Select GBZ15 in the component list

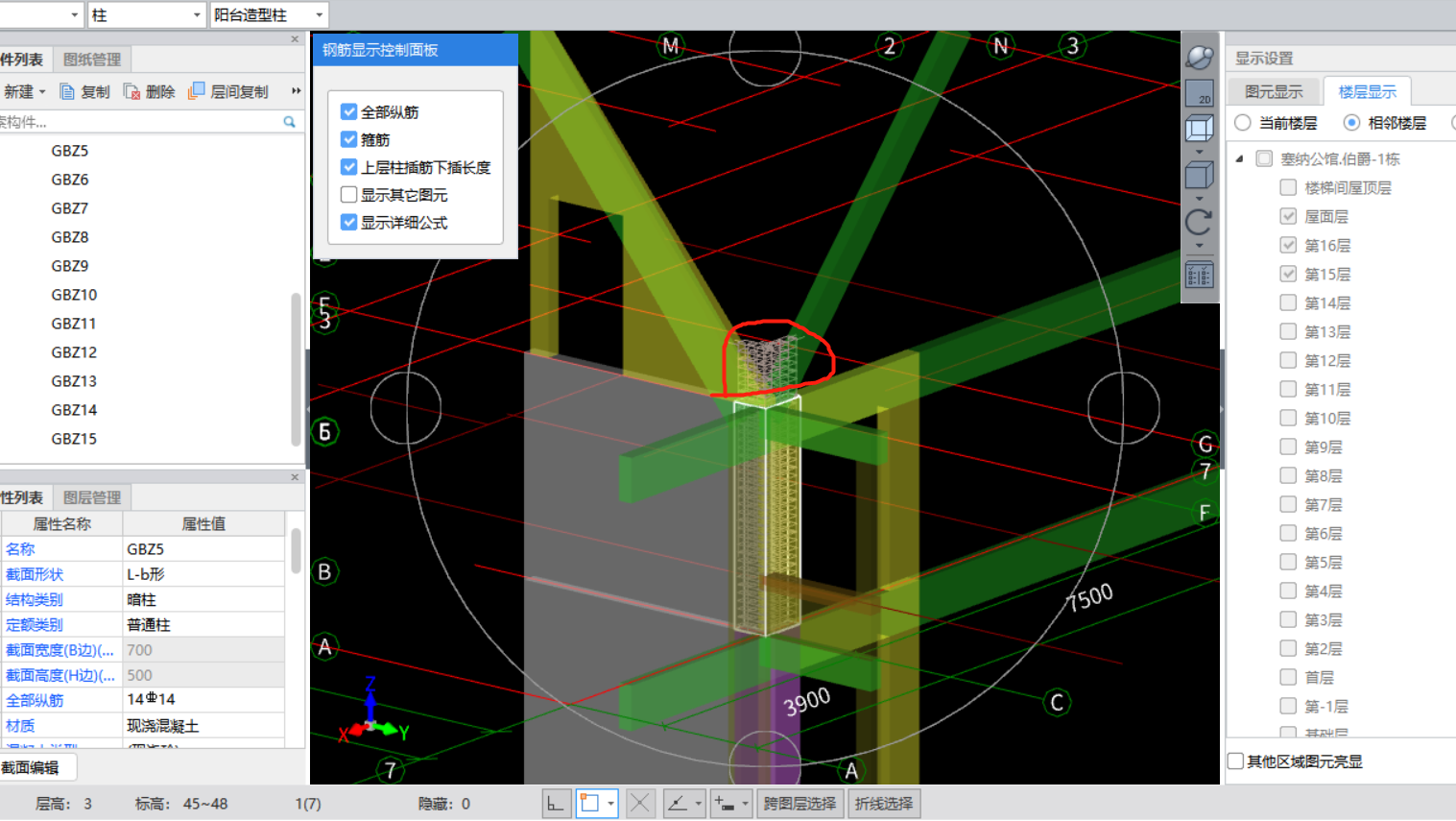pos(74,439)
